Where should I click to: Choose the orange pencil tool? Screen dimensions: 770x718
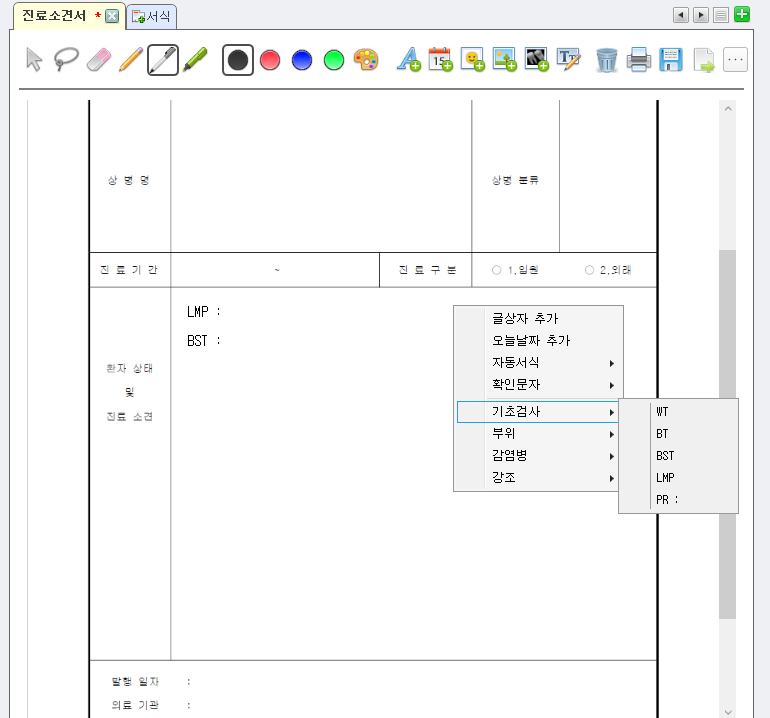tap(130, 60)
